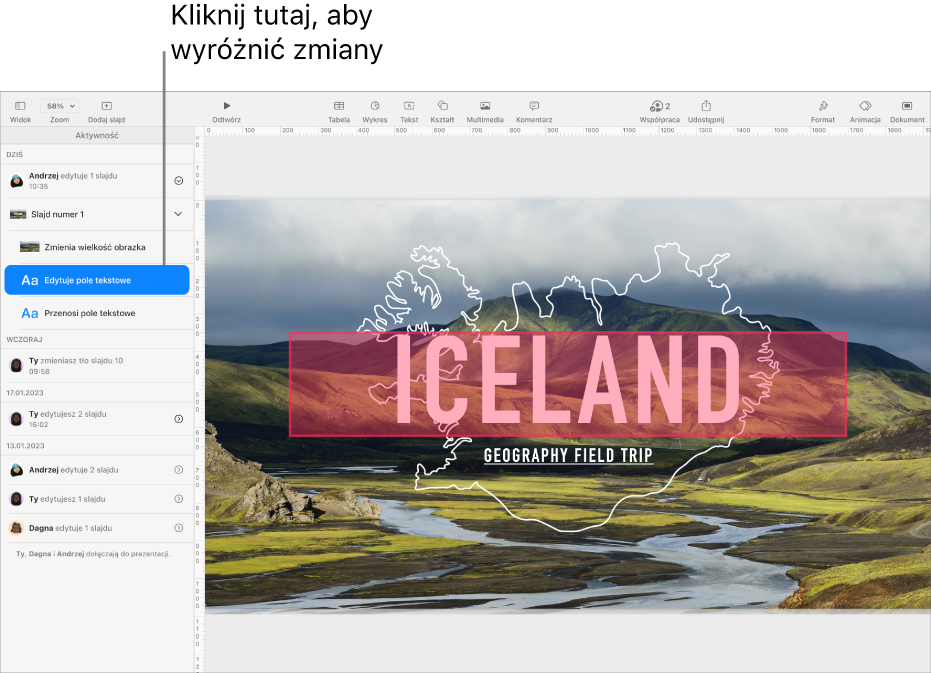Image resolution: width=931 pixels, height=673 pixels.
Task: Select Zmienia wielkość obrazka change
Action: click(99, 247)
